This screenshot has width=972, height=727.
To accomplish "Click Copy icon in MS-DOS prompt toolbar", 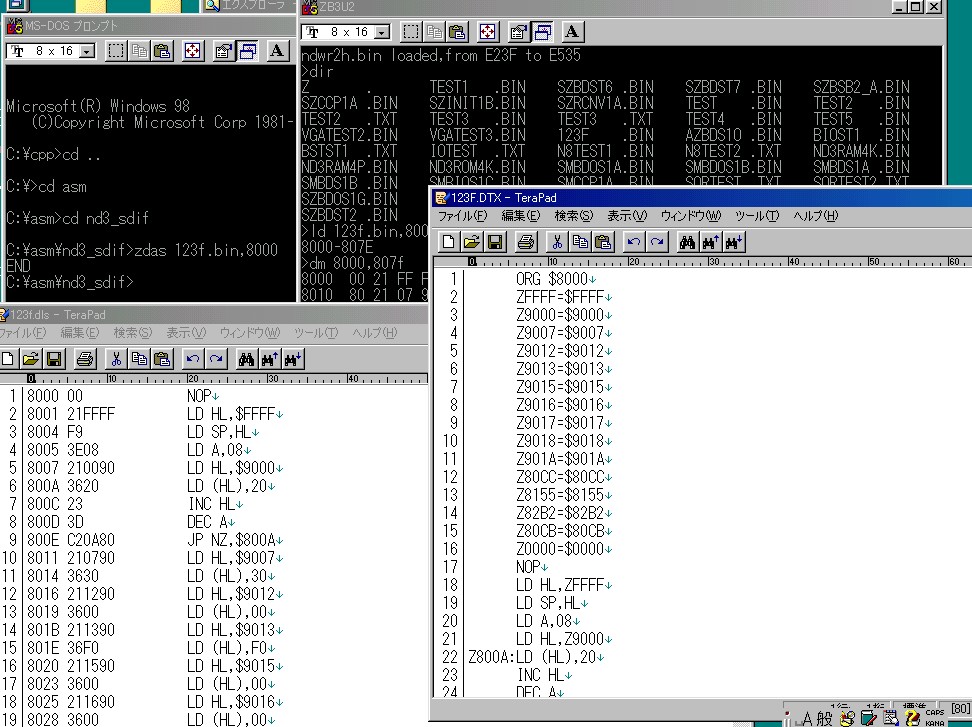I will coord(139,51).
